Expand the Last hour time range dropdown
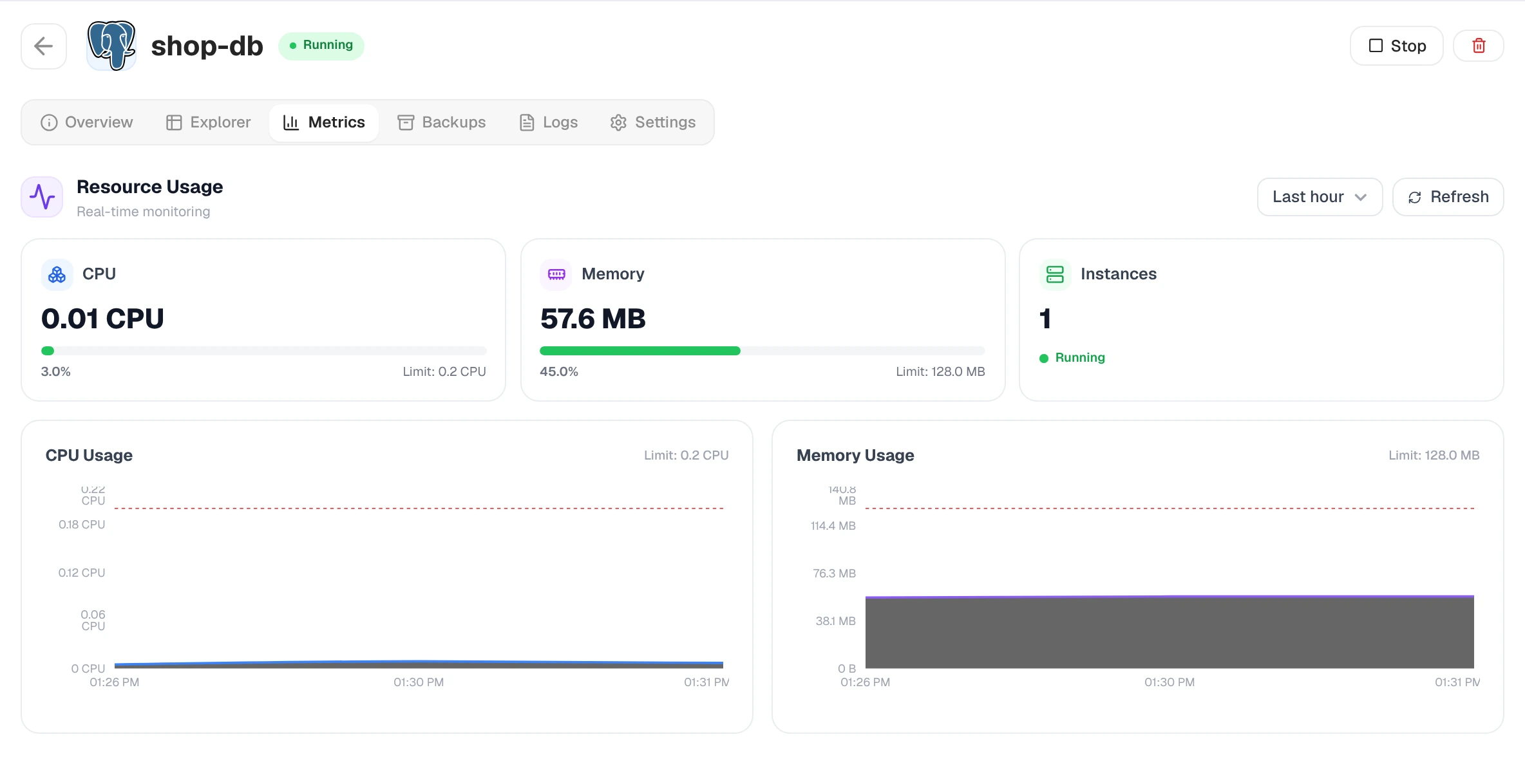 [x=1320, y=197]
